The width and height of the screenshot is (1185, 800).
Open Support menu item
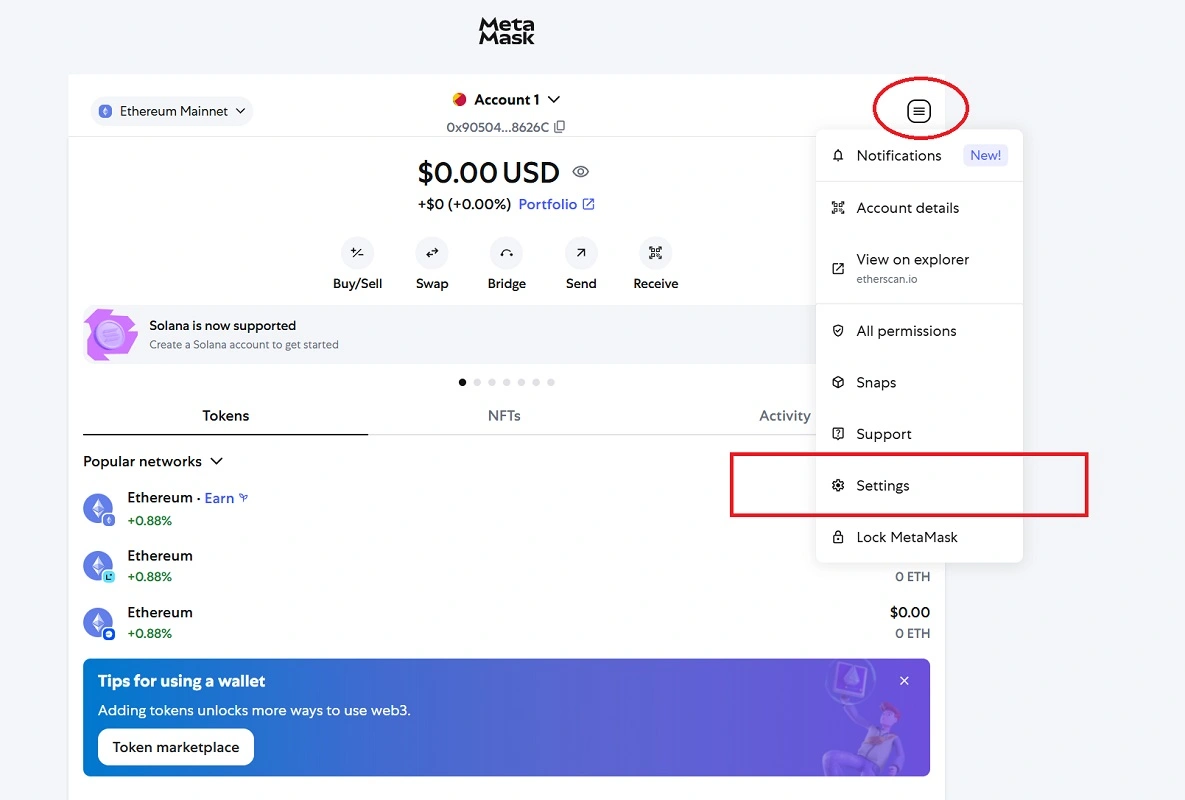919,434
